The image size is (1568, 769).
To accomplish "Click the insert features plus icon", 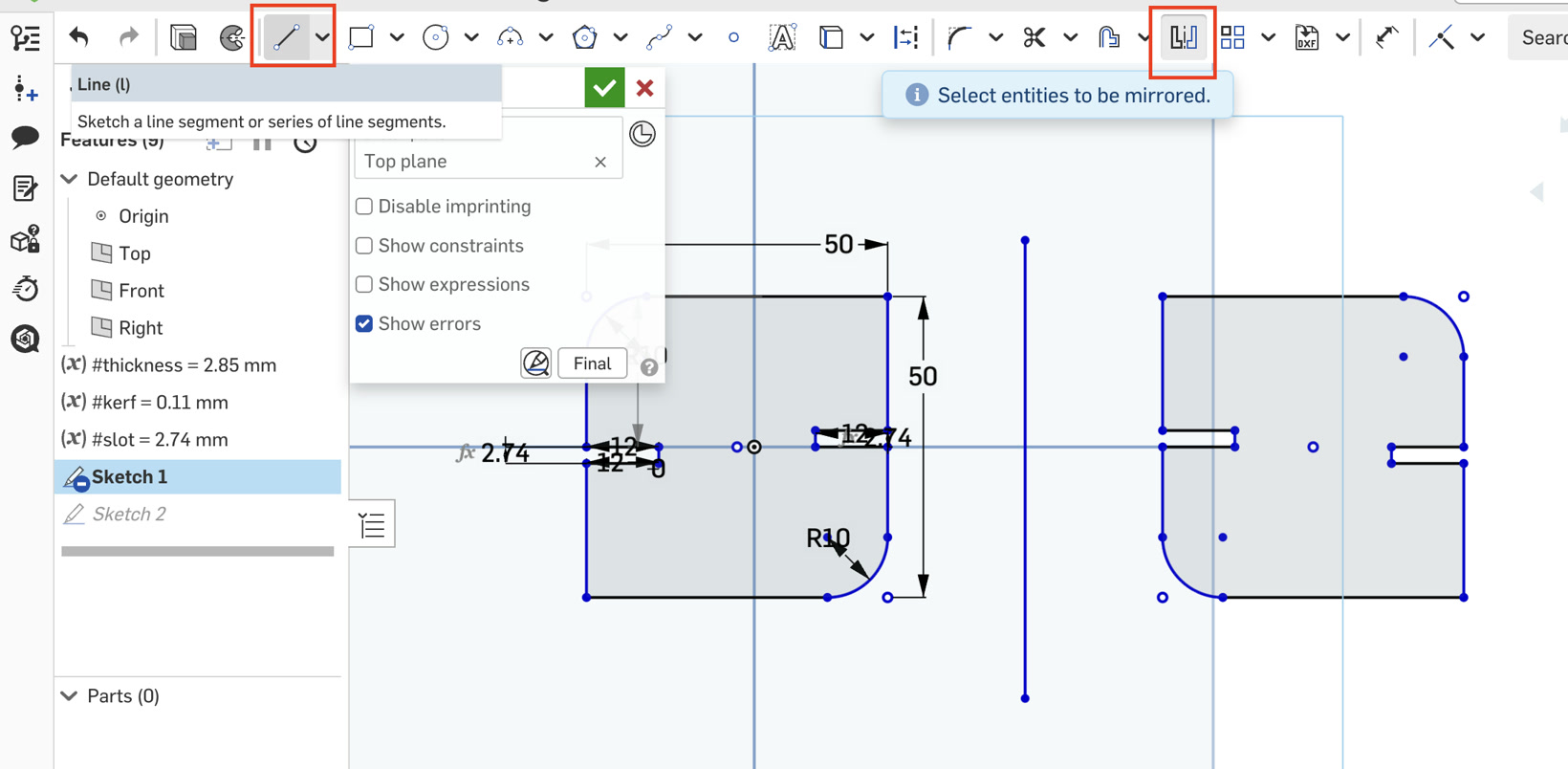I will coord(25,90).
